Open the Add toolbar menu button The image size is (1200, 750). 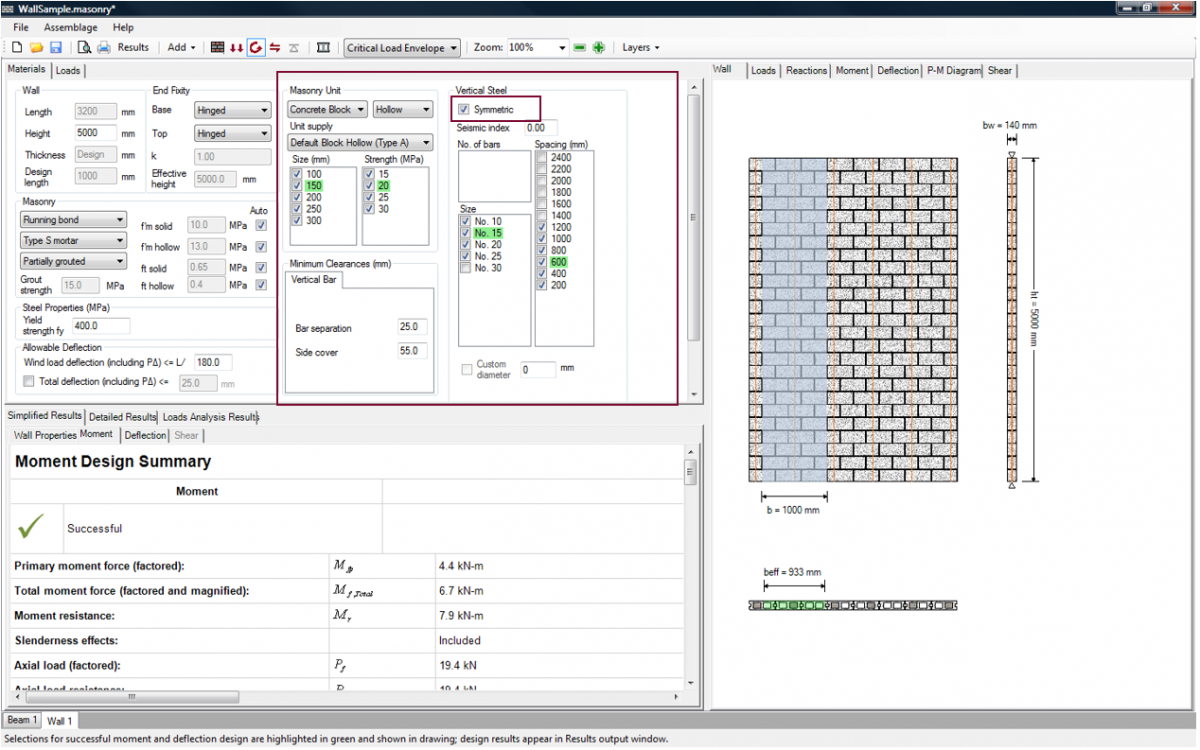pyautogui.click(x=181, y=47)
